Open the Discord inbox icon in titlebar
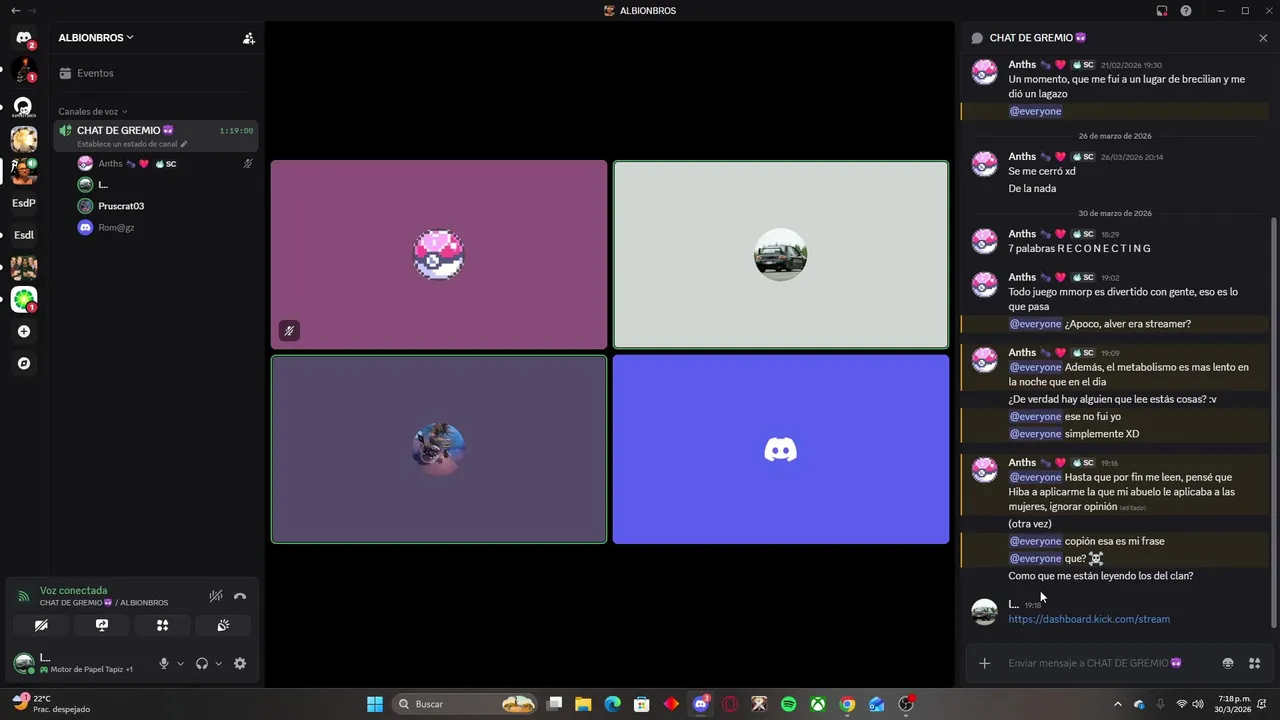The height and width of the screenshot is (720, 1280). click(x=1162, y=11)
